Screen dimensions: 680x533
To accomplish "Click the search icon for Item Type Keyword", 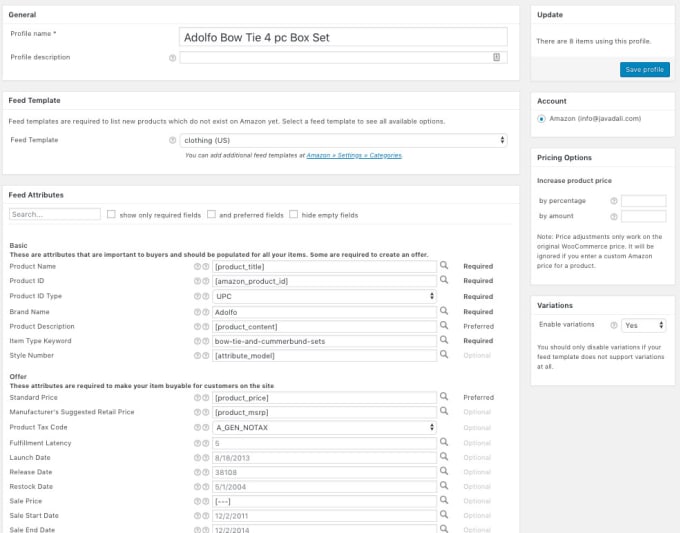I will tap(444, 340).
